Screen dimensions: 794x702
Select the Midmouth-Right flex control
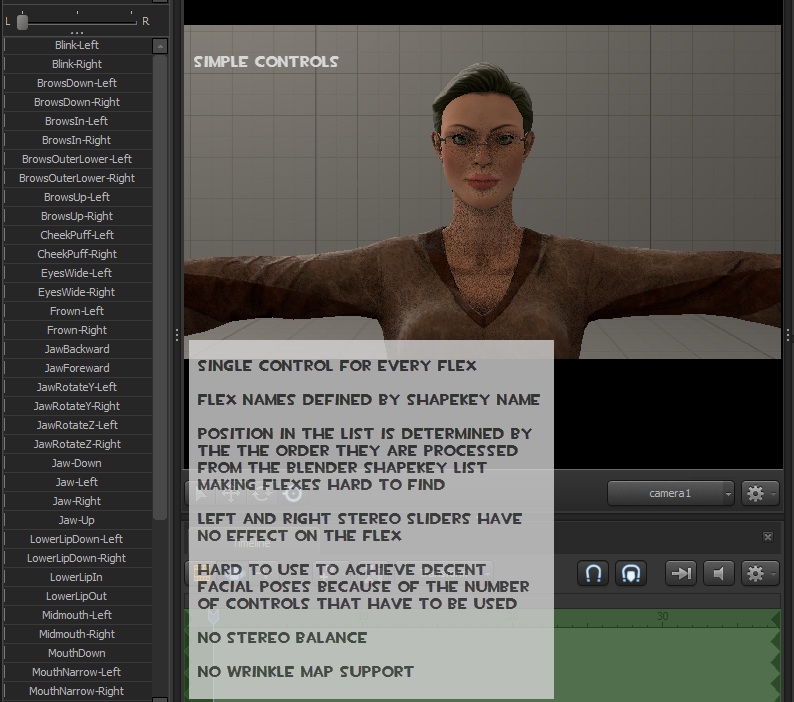(77, 634)
